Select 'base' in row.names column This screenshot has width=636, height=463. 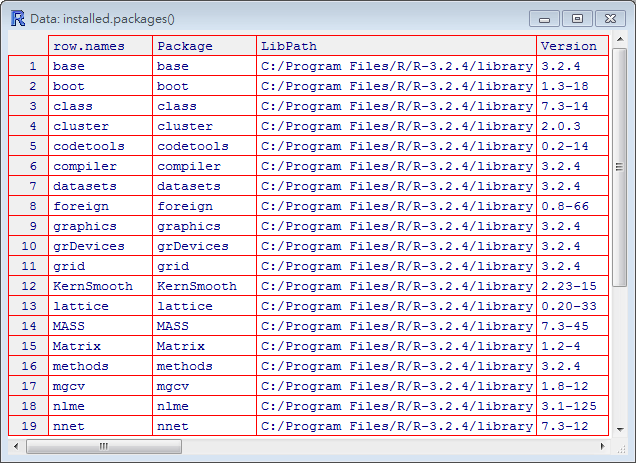click(101, 66)
